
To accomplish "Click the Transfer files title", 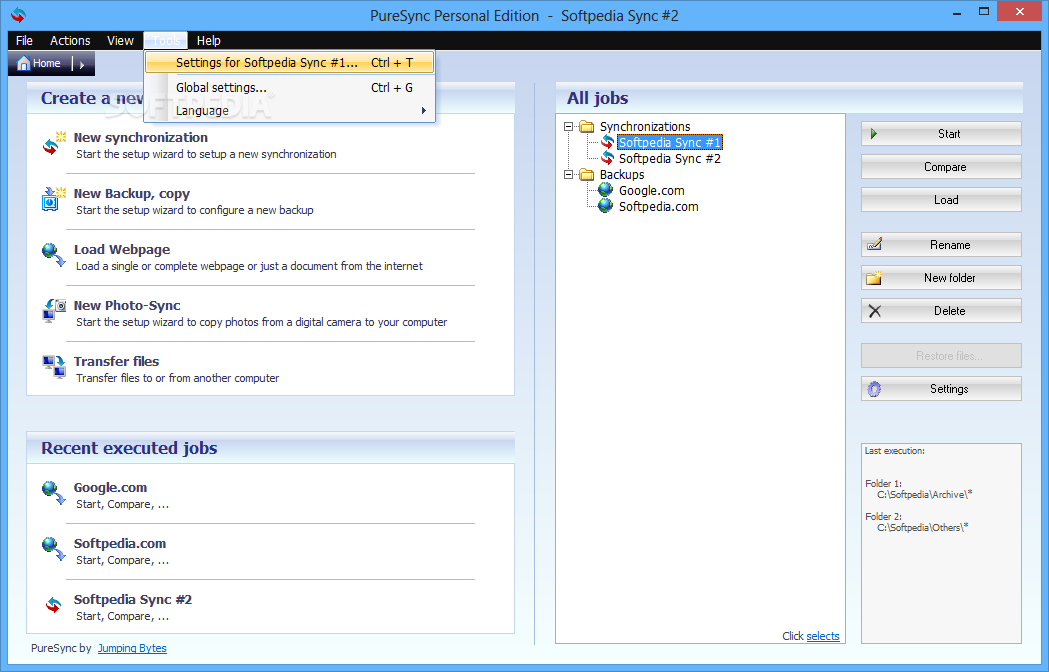I will click(x=116, y=361).
